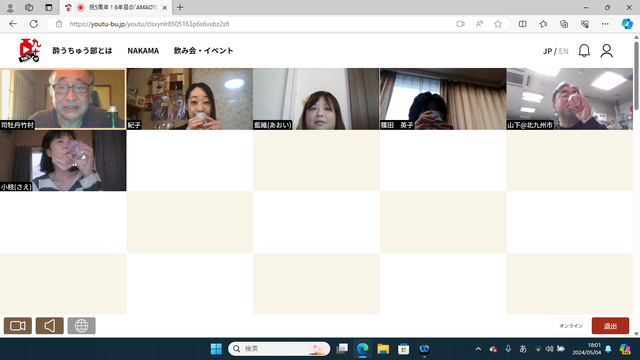Click the taskbar 検索 search box
The width and height of the screenshot is (640, 360).
(x=279, y=349)
